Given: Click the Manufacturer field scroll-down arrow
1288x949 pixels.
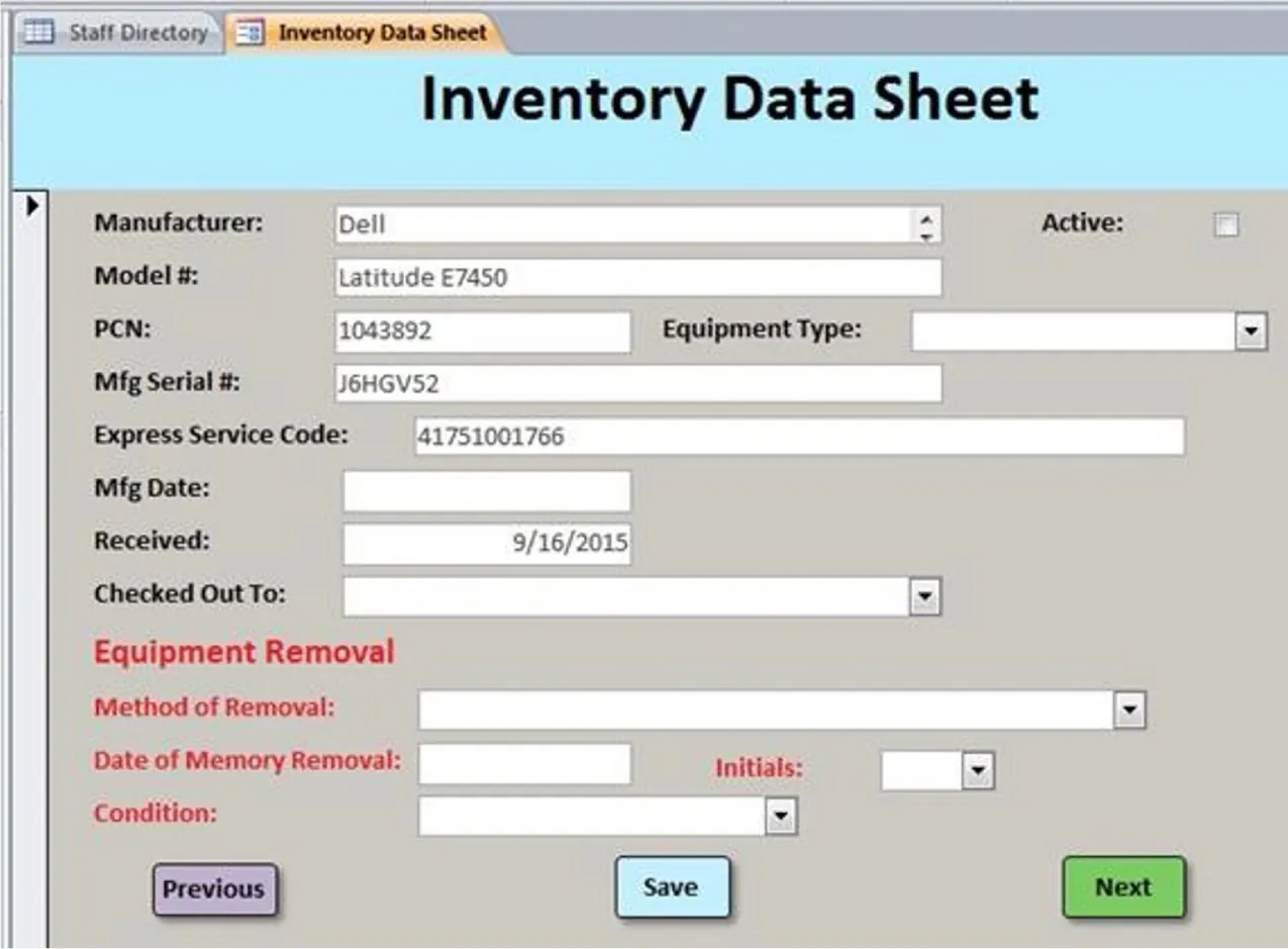Looking at the screenshot, I should pyautogui.click(x=925, y=237).
